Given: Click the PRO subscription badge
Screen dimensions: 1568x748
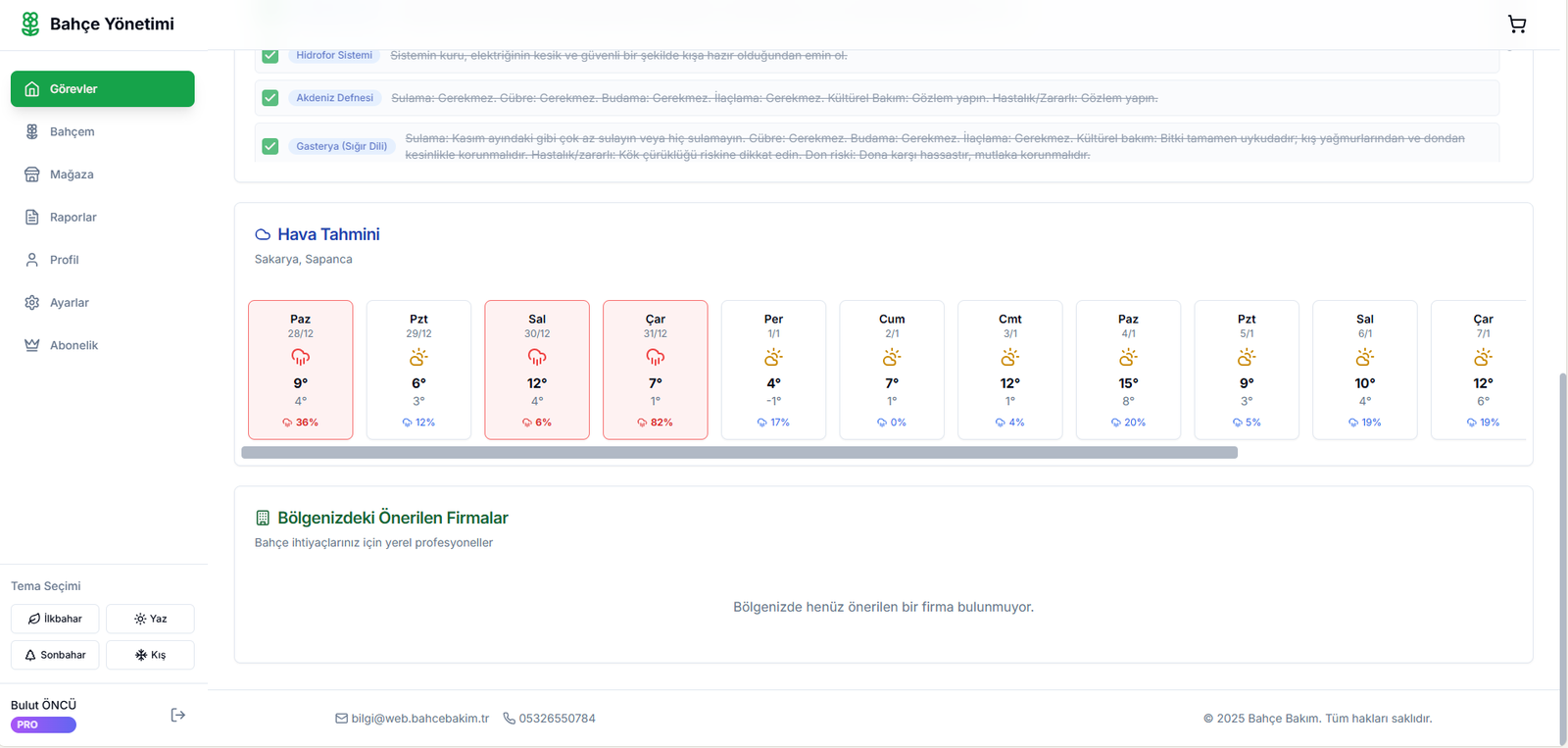Looking at the screenshot, I should click(x=43, y=725).
